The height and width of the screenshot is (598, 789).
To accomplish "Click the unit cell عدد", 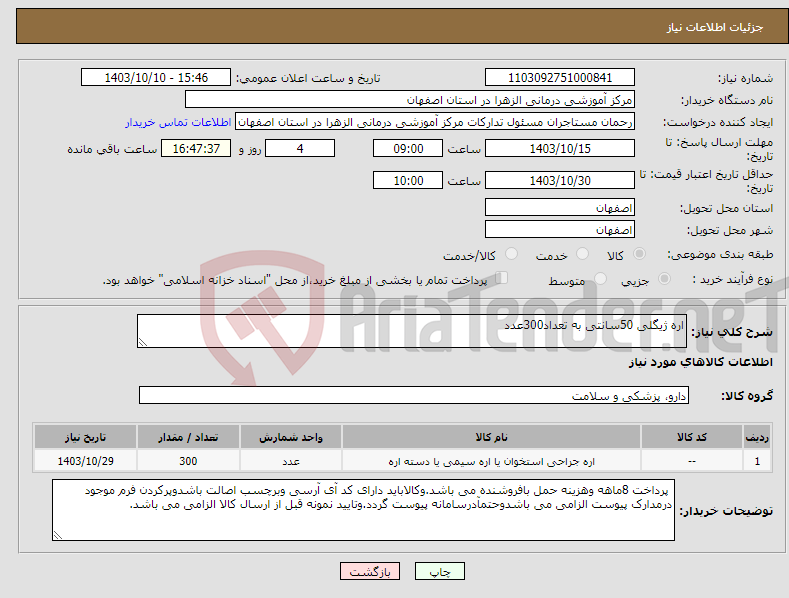I will point(291,461).
